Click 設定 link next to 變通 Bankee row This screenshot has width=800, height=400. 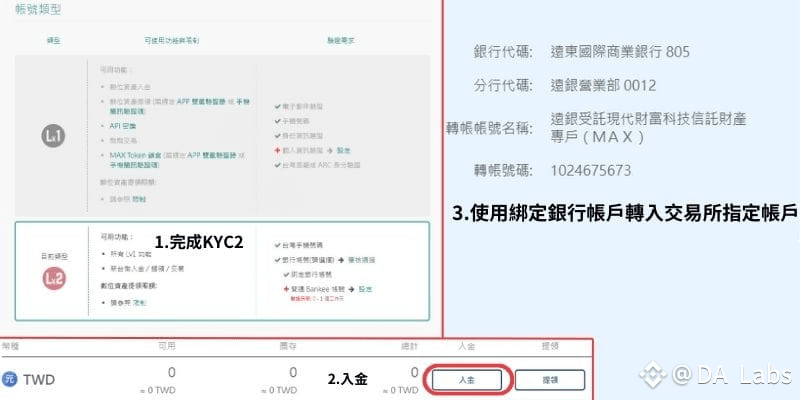pos(365,289)
